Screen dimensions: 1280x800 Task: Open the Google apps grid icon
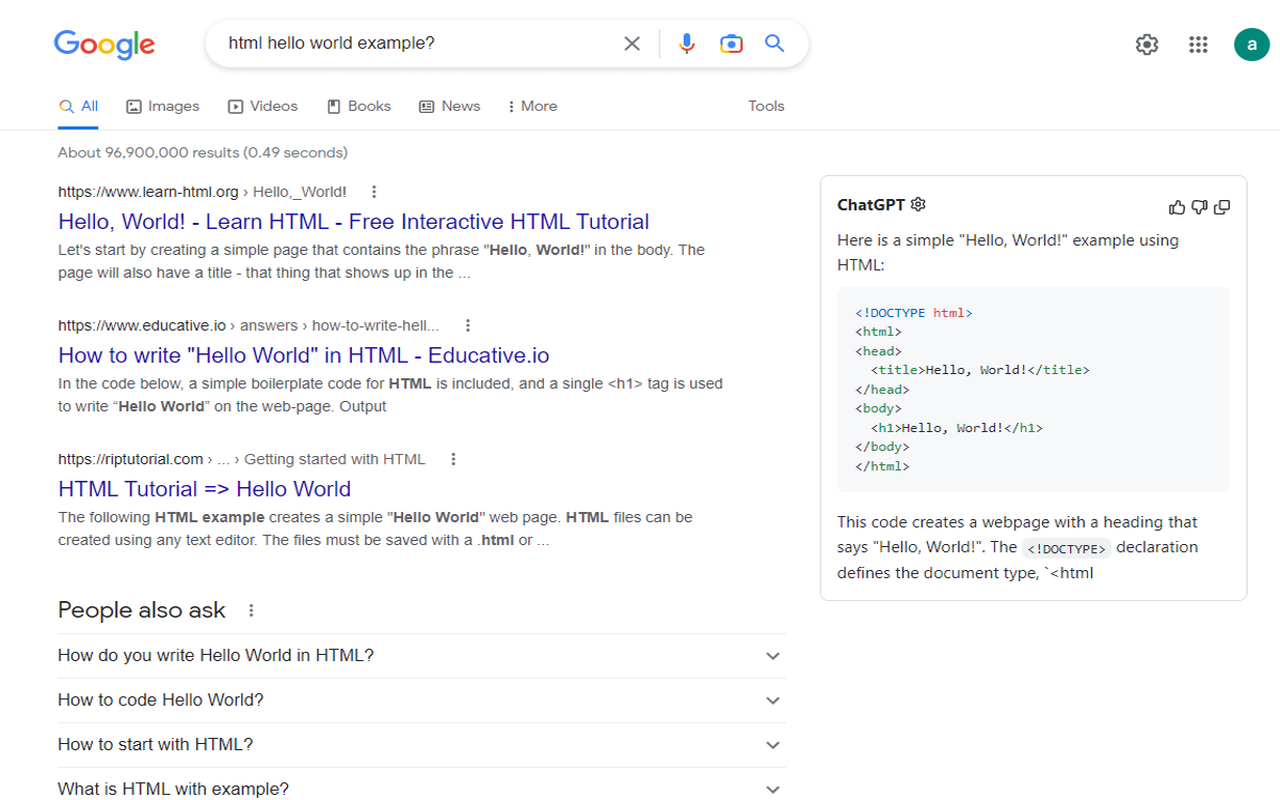[x=1198, y=44]
